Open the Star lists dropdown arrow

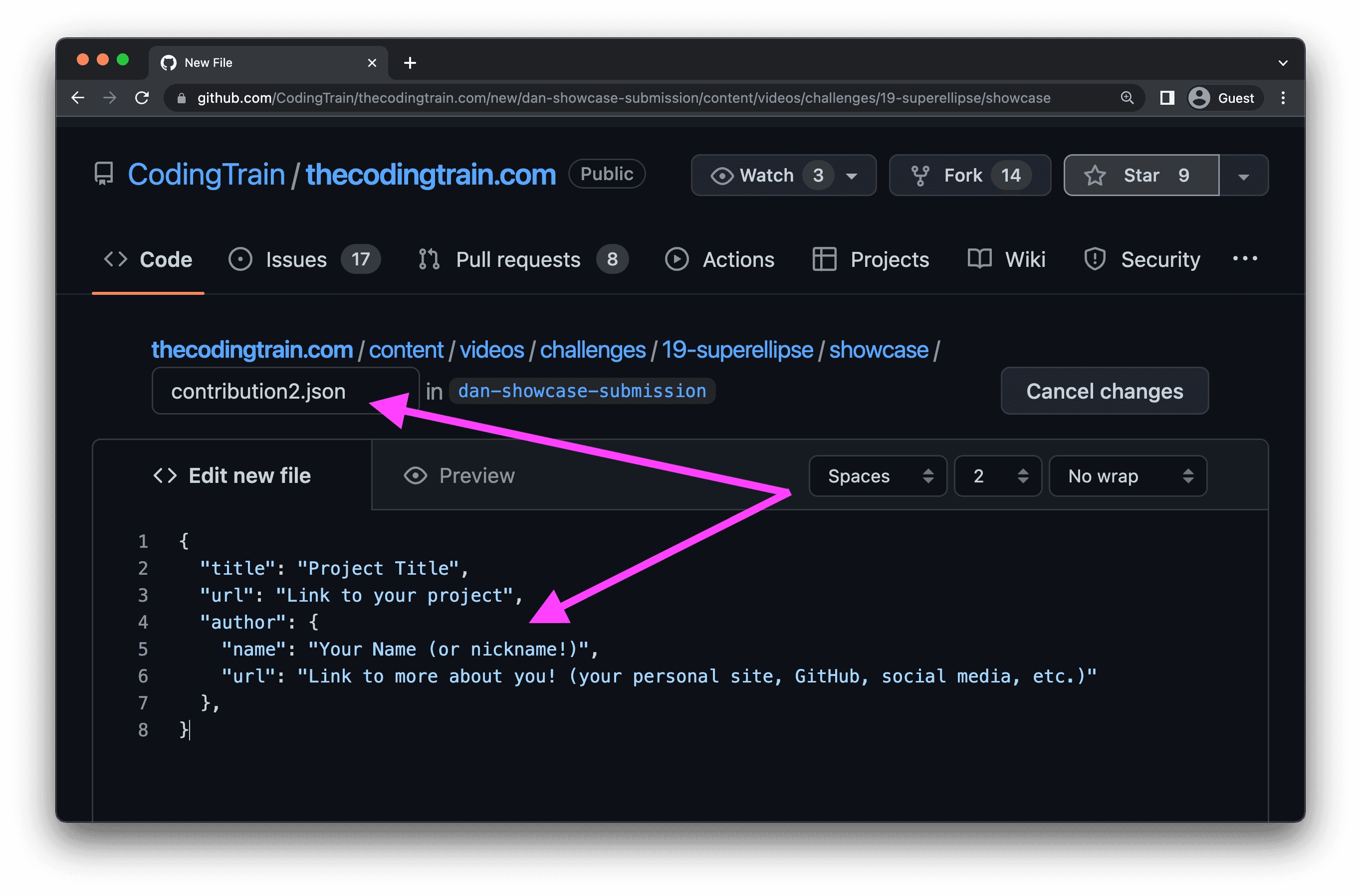tap(1243, 176)
